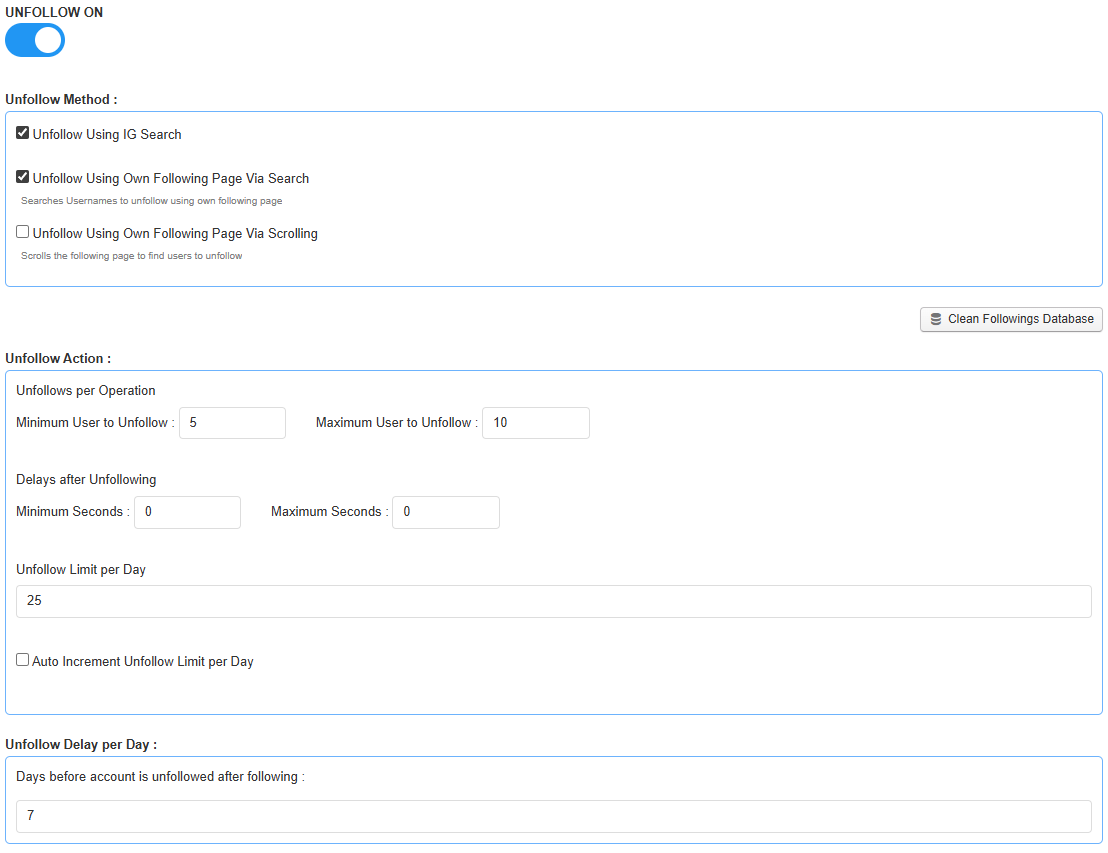Click the database icon on Clean Followings button
The image size is (1108, 853).
[x=936, y=319]
